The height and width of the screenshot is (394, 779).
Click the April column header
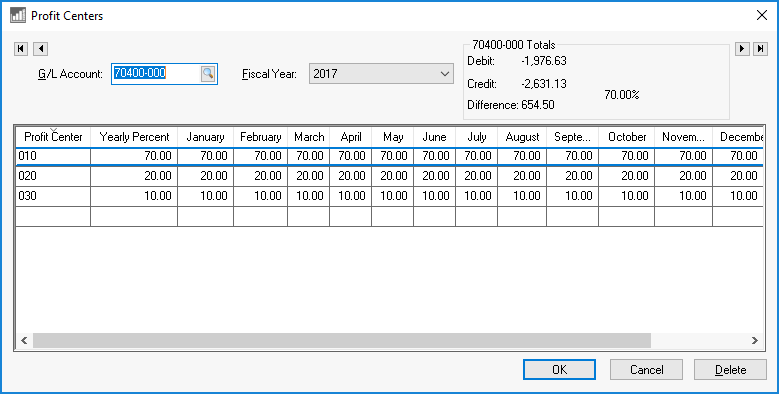pyautogui.click(x=351, y=137)
